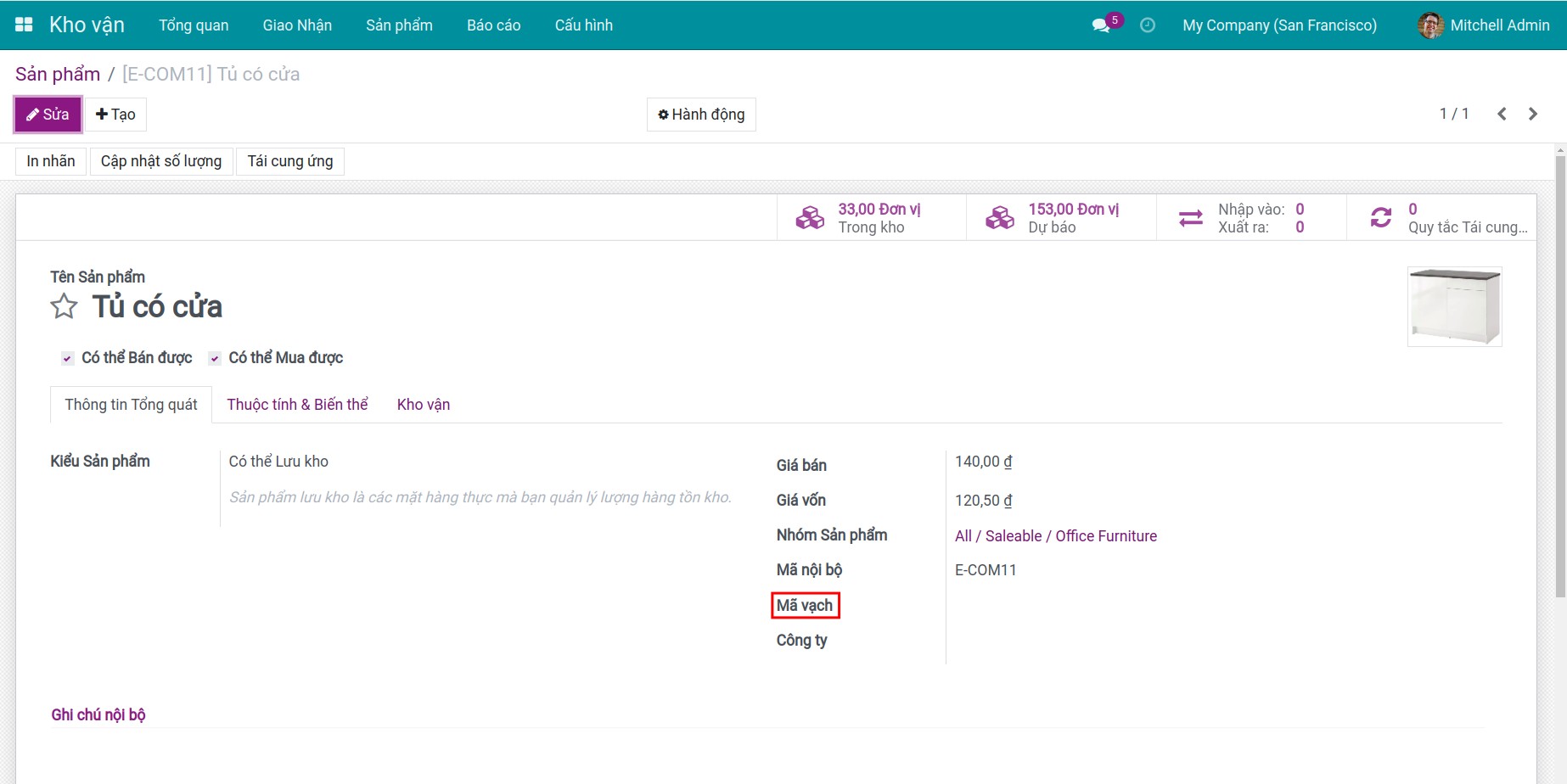The height and width of the screenshot is (784, 1567).
Task: Open the Tổng quan menu
Action: 194,25
